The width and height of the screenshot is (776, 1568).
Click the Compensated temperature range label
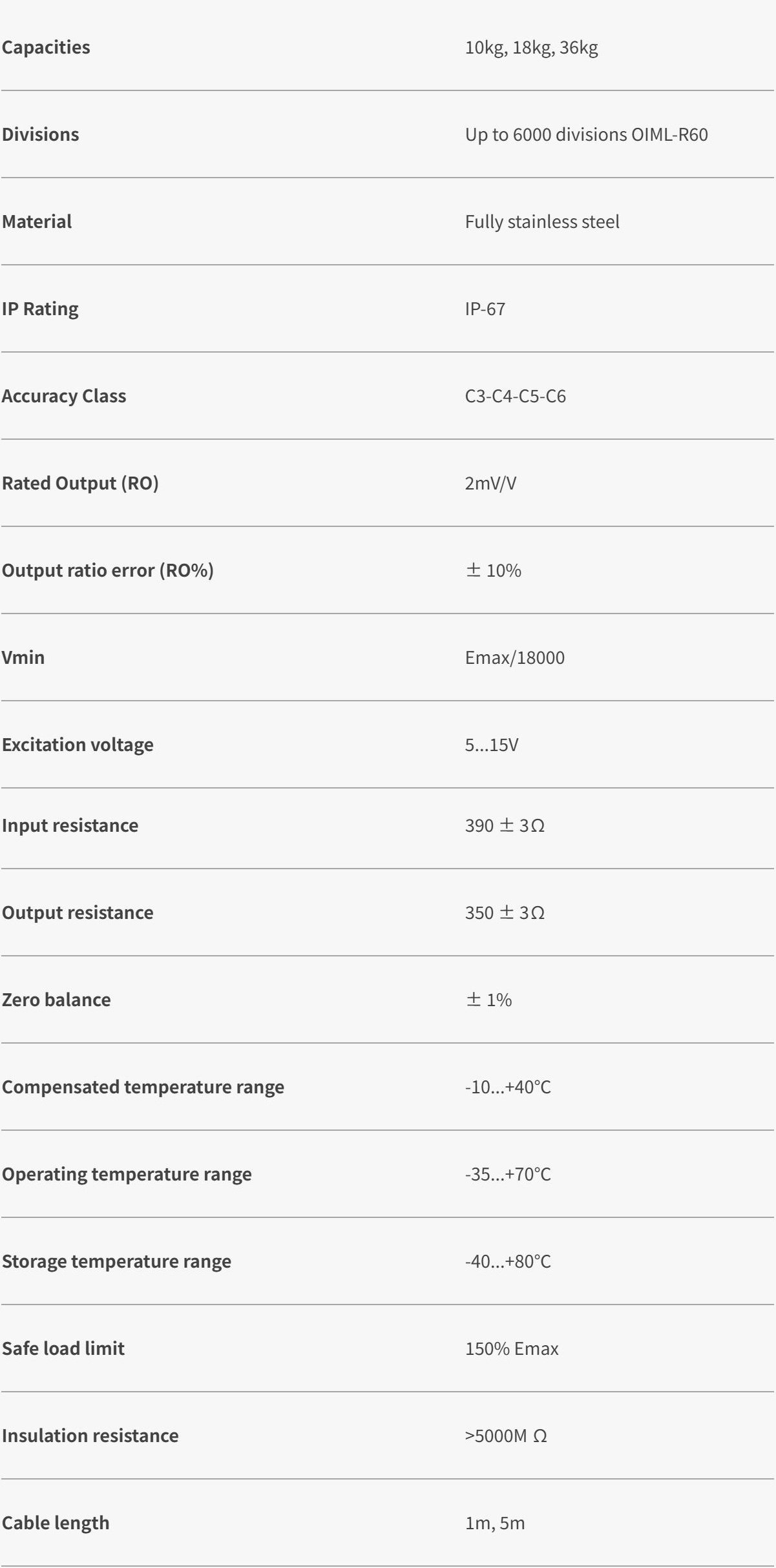(x=143, y=1087)
